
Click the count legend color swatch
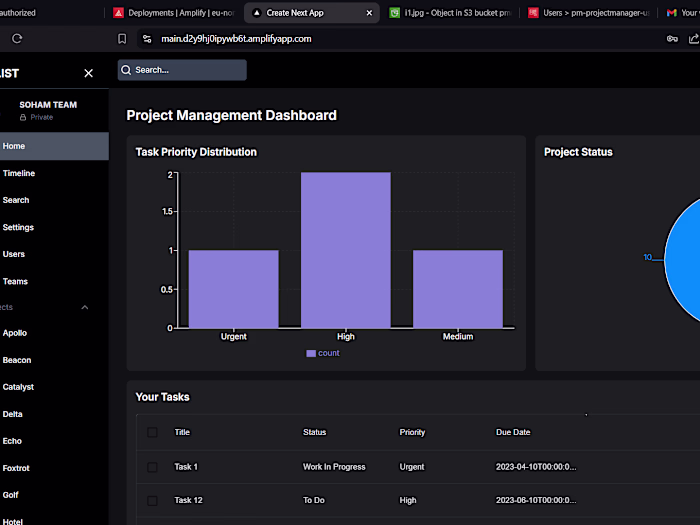coord(311,354)
